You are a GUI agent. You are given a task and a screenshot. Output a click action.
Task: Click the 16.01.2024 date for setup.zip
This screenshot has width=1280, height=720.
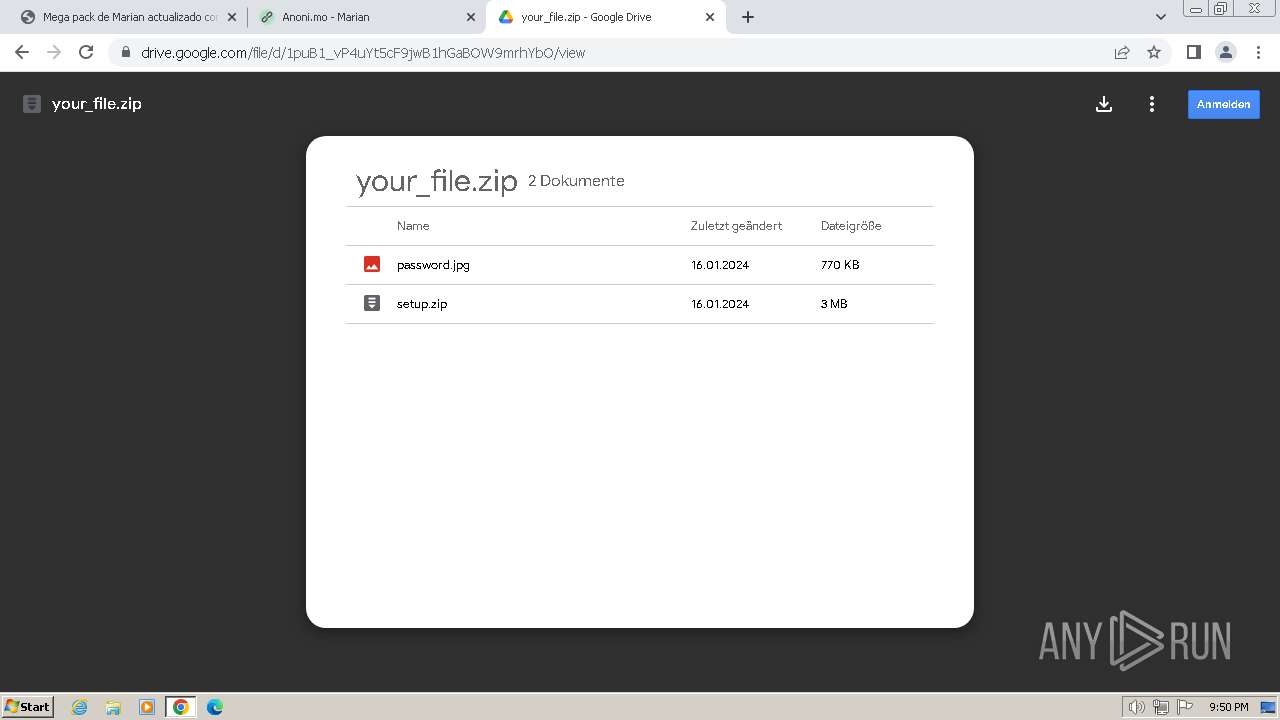click(x=720, y=304)
